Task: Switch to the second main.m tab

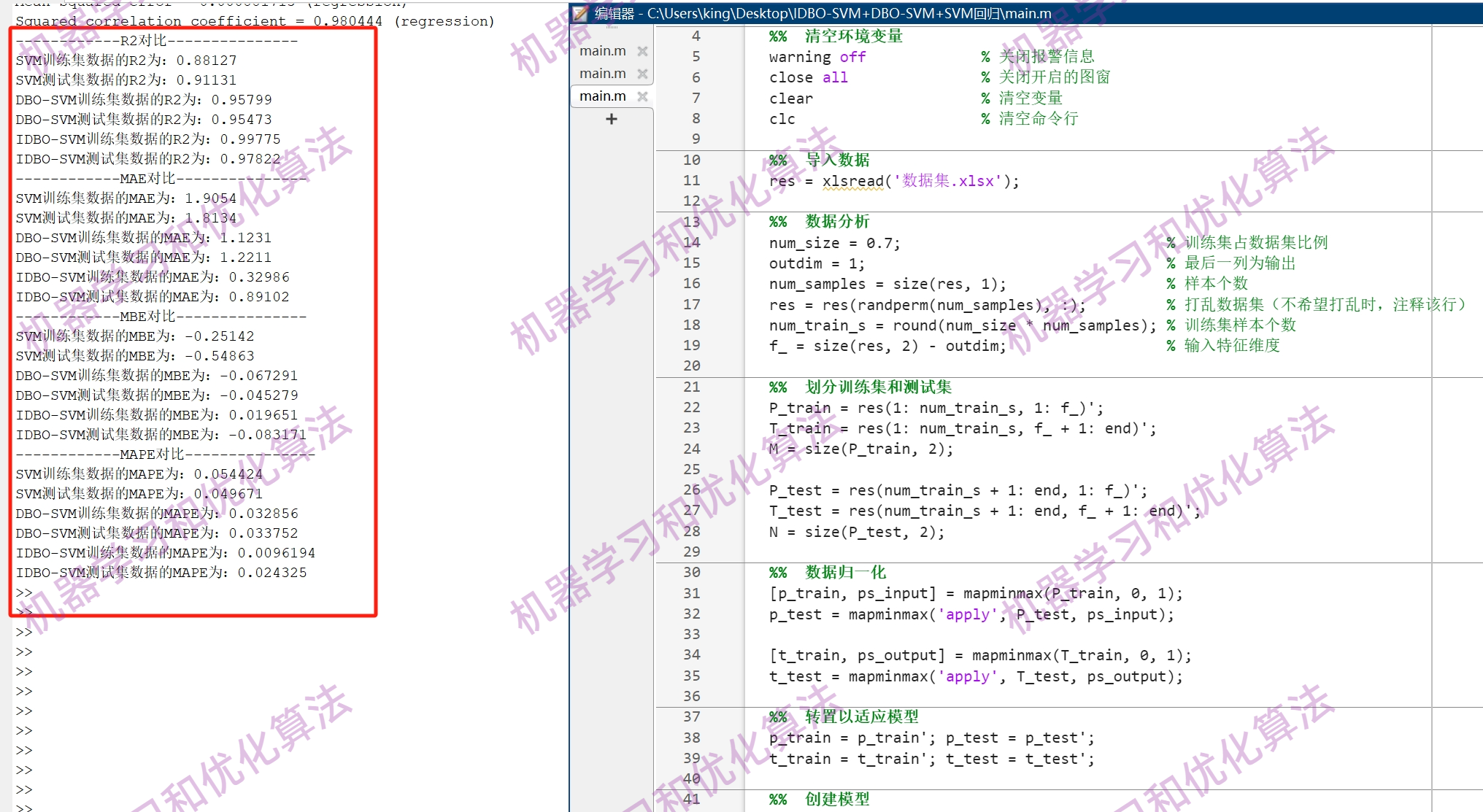Action: [603, 73]
